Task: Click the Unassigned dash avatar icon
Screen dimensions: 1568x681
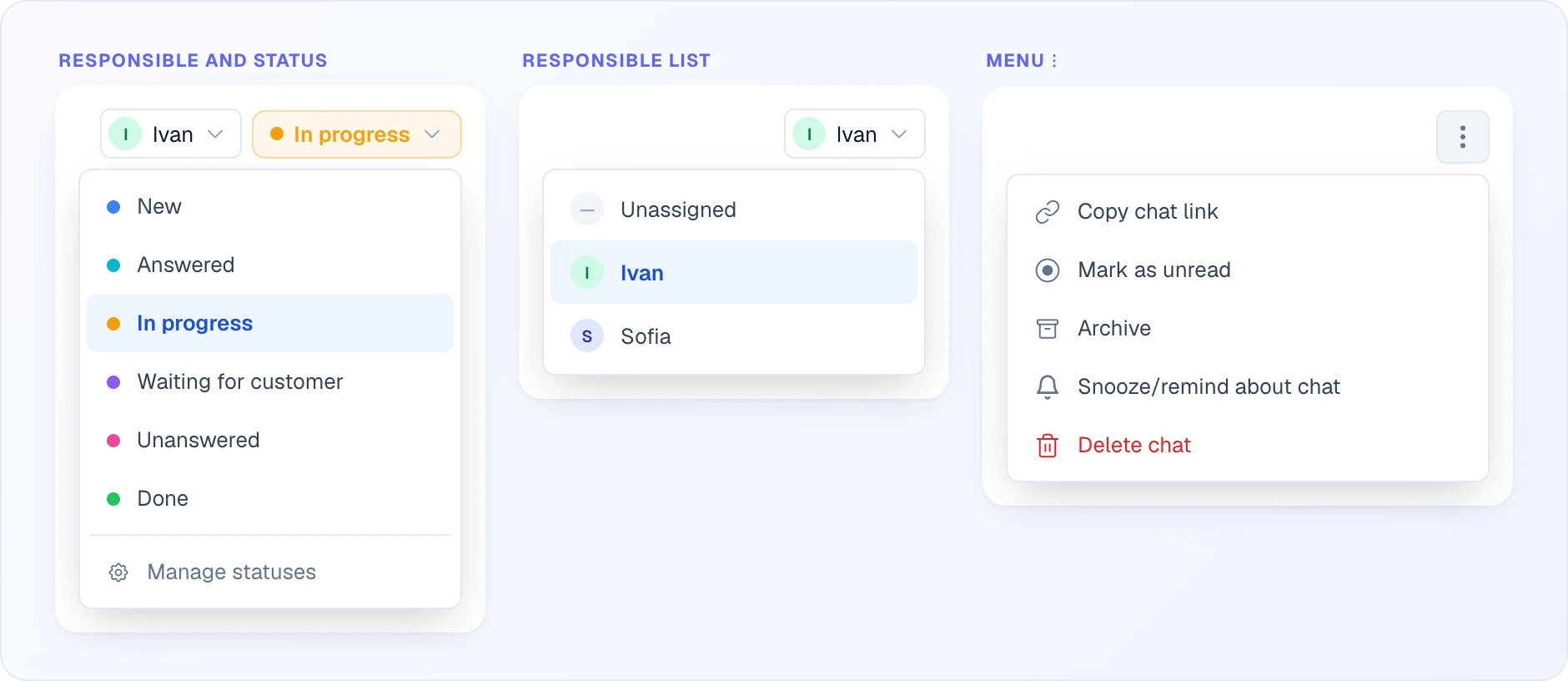Action: pos(587,209)
